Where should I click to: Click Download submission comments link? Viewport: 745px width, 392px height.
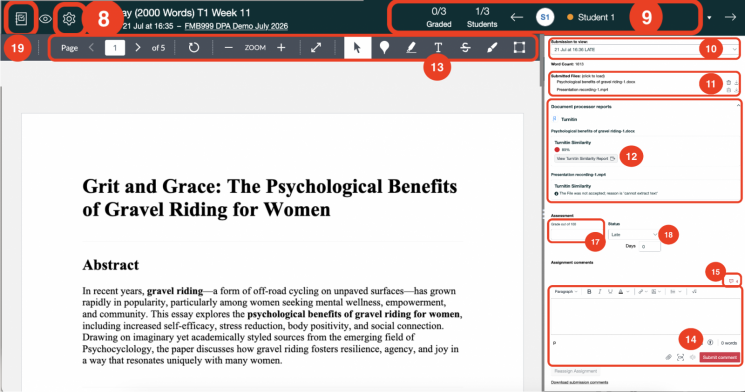579,382
